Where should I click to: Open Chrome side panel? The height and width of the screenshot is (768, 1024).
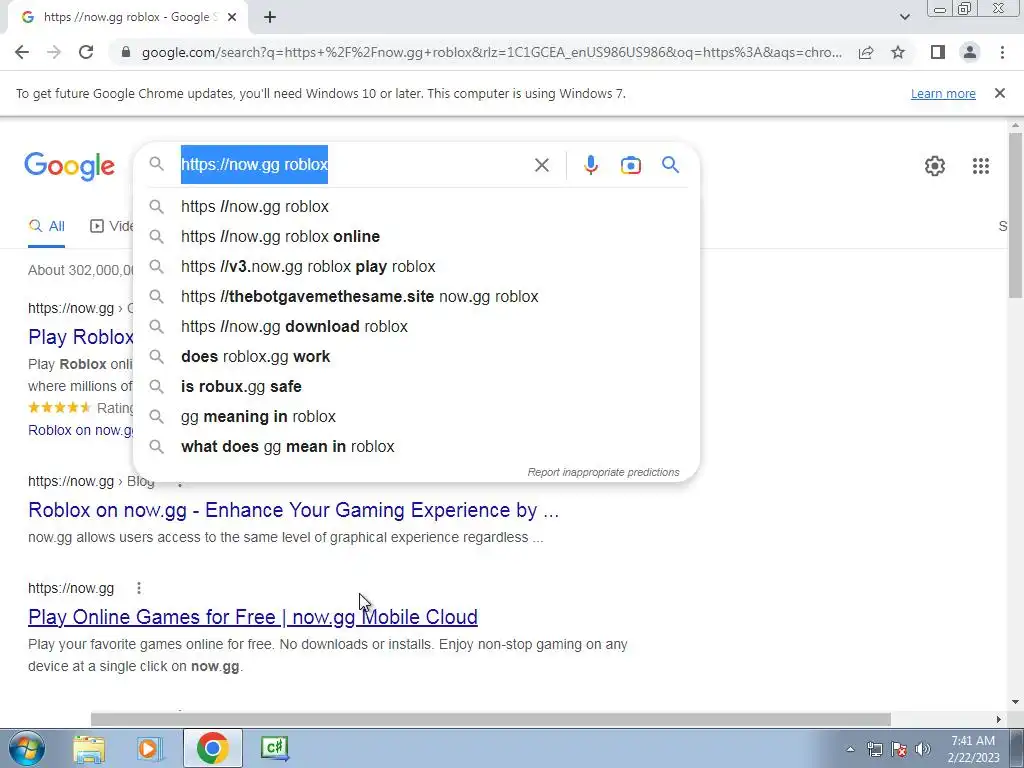(x=938, y=52)
